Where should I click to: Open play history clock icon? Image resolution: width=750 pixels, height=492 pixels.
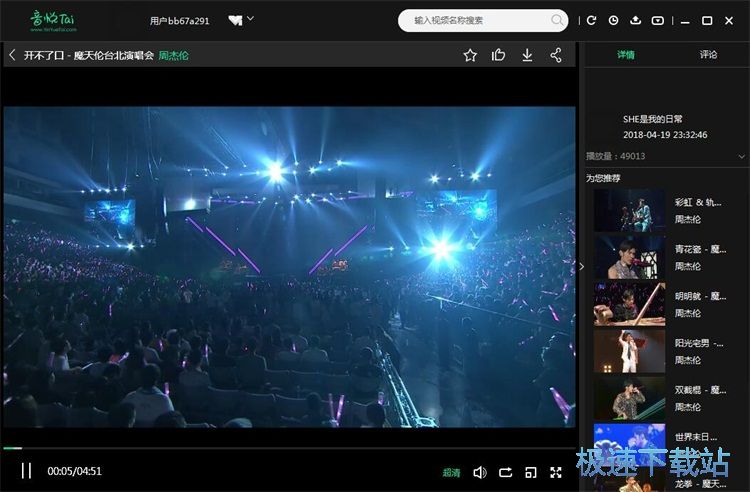tap(613, 20)
